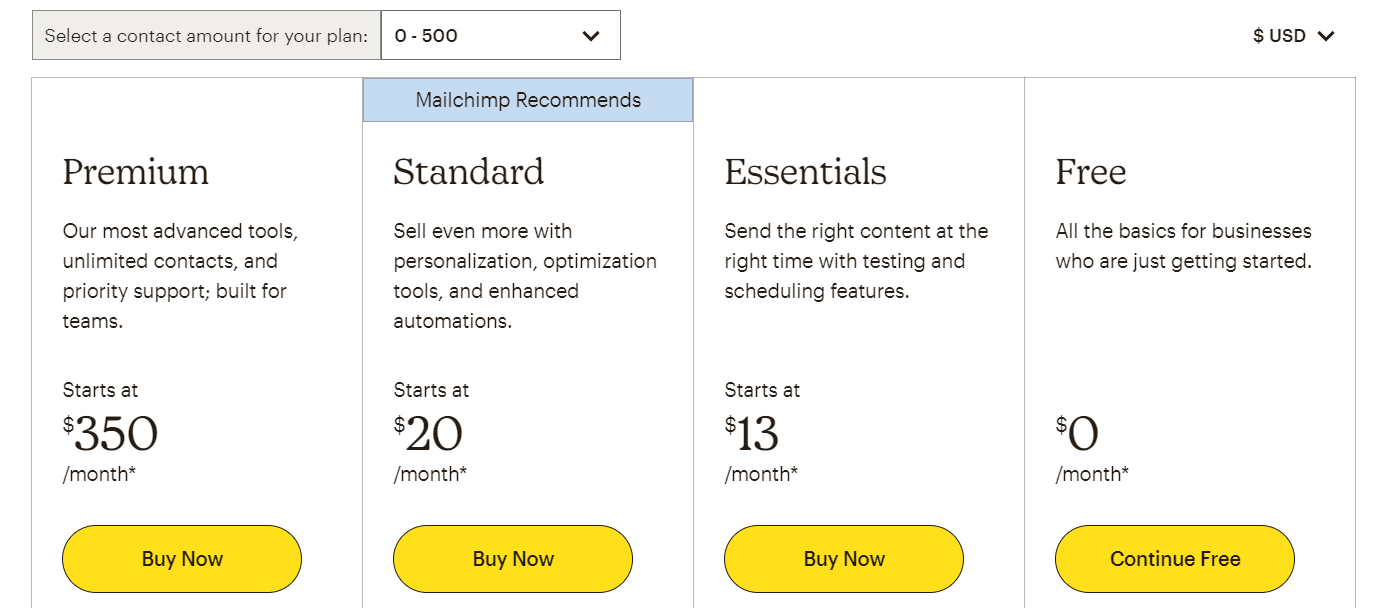
Task: Click the $20 Standard price
Action: click(x=428, y=433)
